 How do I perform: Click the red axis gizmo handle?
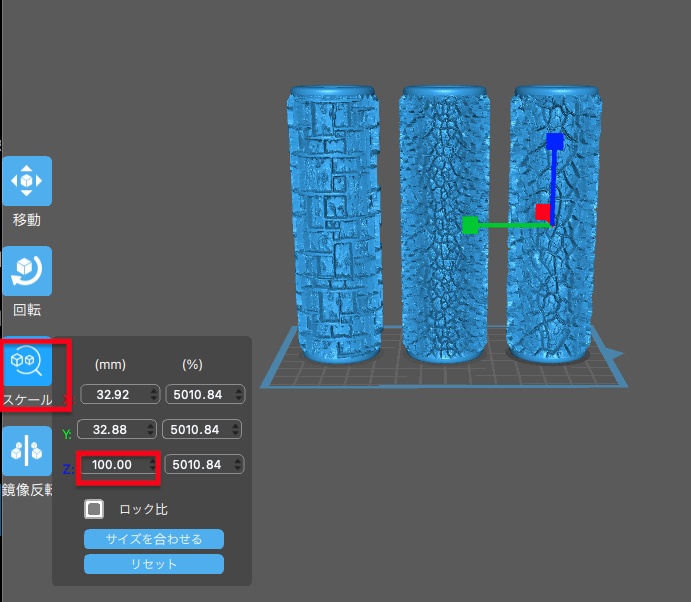coord(543,212)
